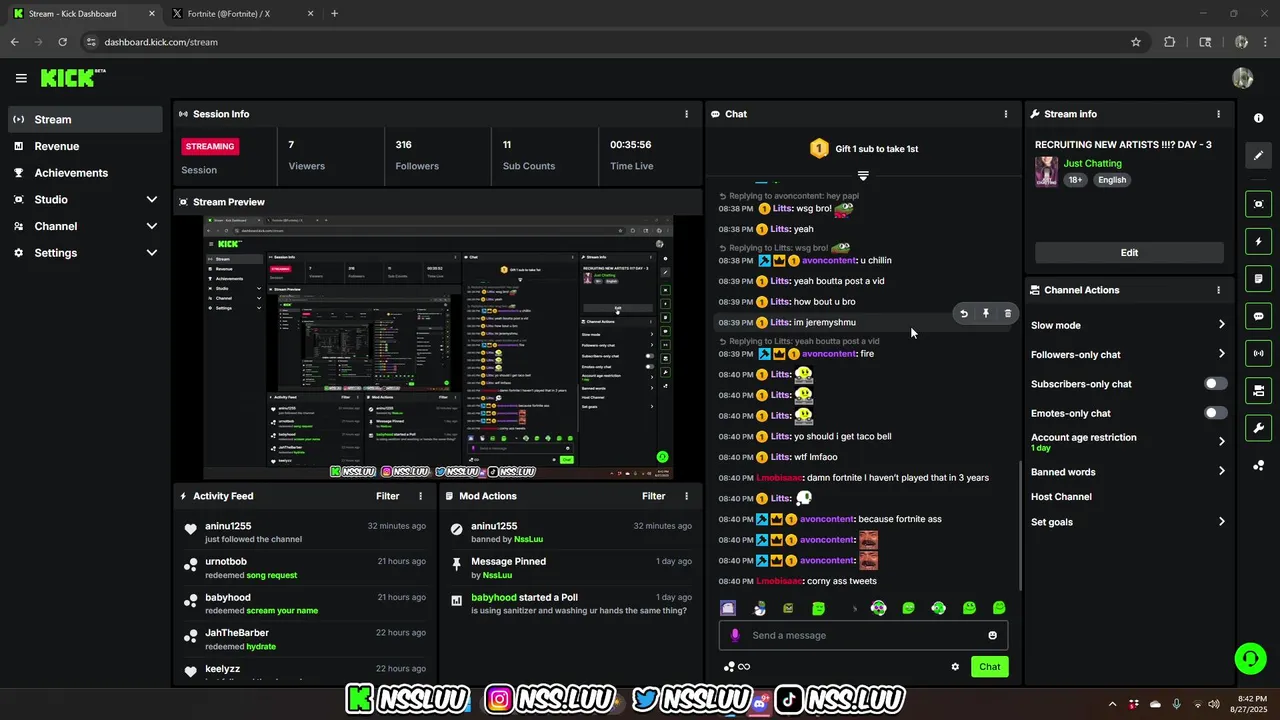Go to Revenue in left sidebar
Viewport: 1280px width, 720px height.
pyautogui.click(x=85, y=146)
